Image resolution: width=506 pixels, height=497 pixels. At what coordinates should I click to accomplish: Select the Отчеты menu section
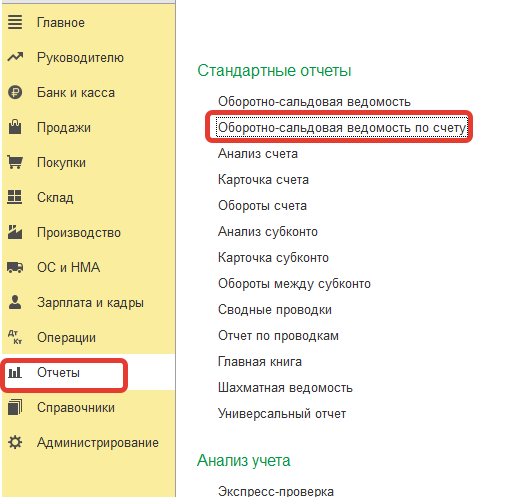click(58, 372)
